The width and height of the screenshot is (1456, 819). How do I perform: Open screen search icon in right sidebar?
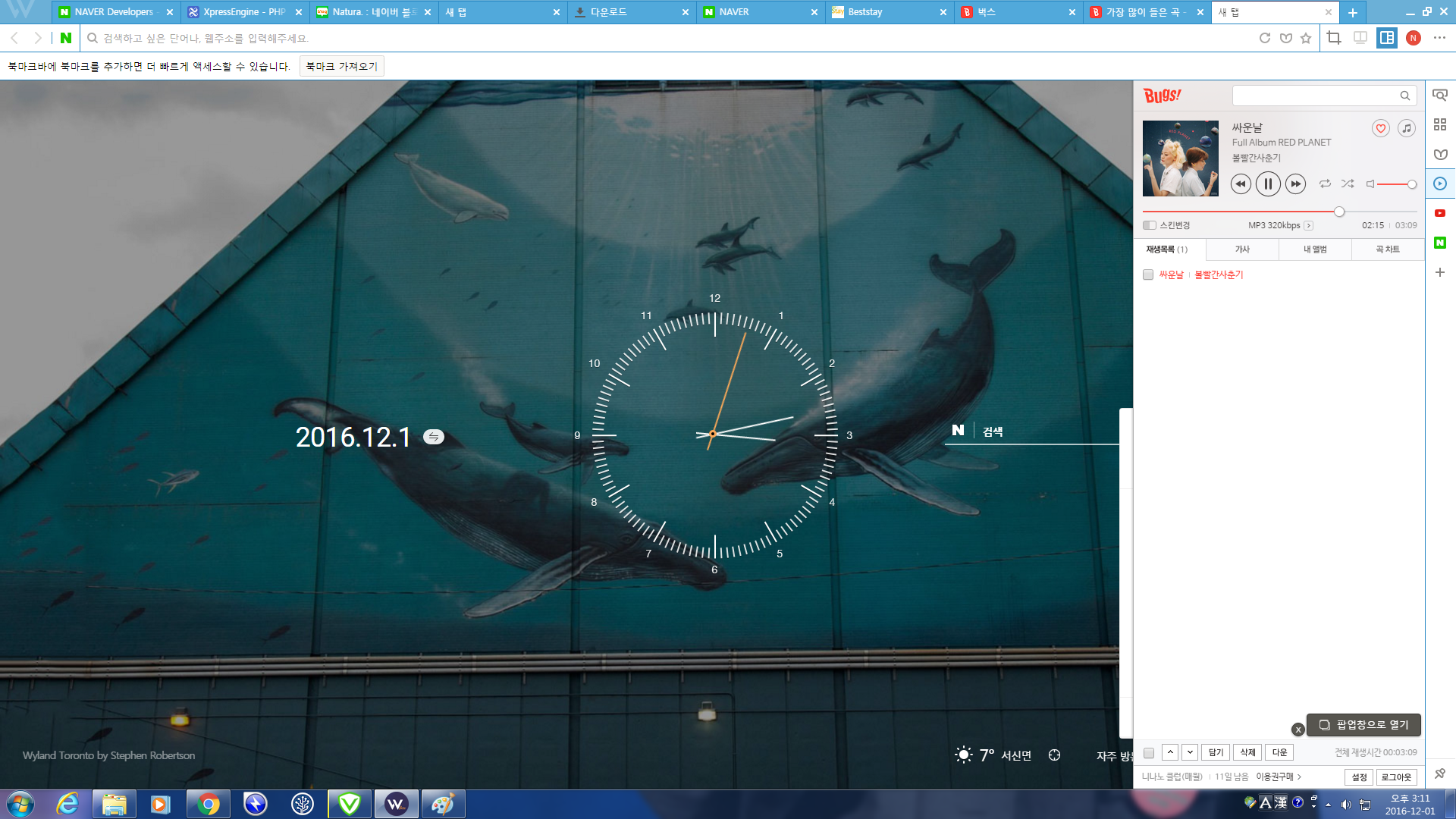[x=1440, y=95]
